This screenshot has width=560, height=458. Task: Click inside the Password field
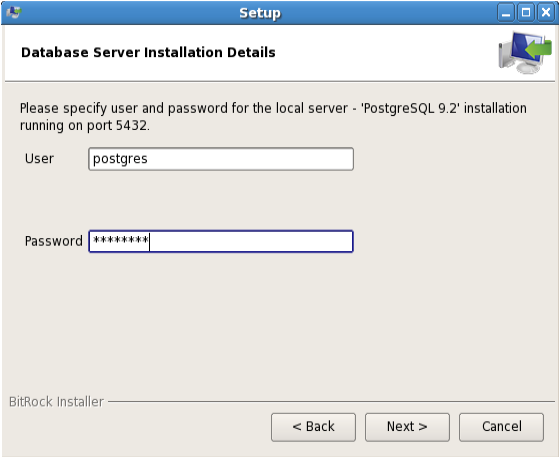[221, 242]
